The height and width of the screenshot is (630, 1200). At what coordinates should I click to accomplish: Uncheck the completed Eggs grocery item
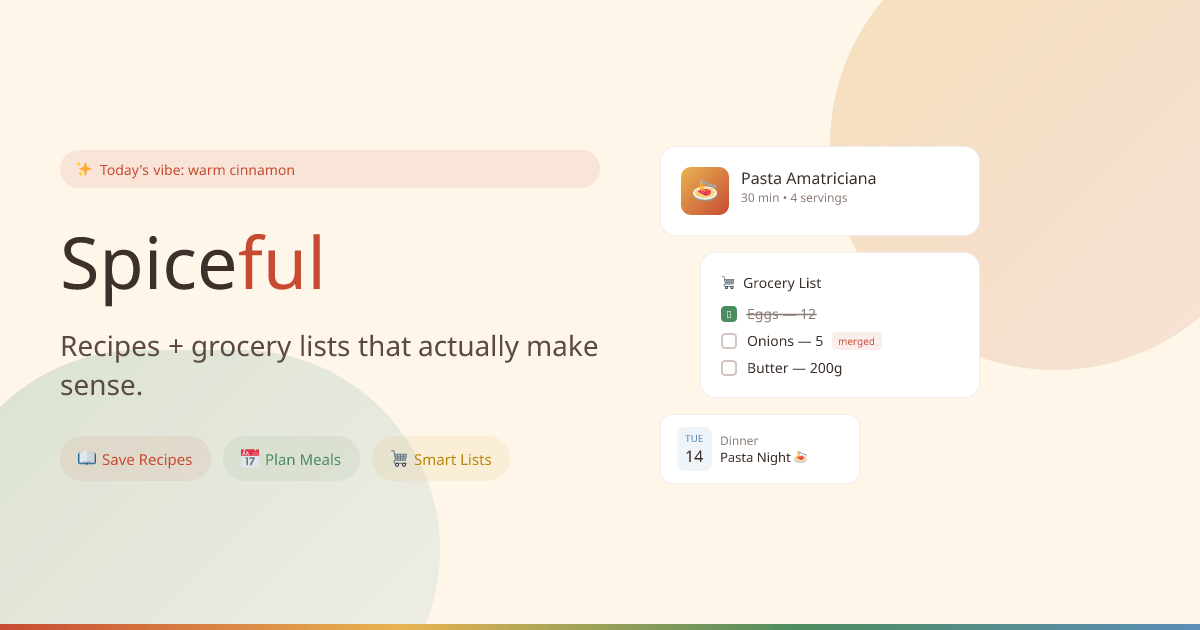click(728, 313)
